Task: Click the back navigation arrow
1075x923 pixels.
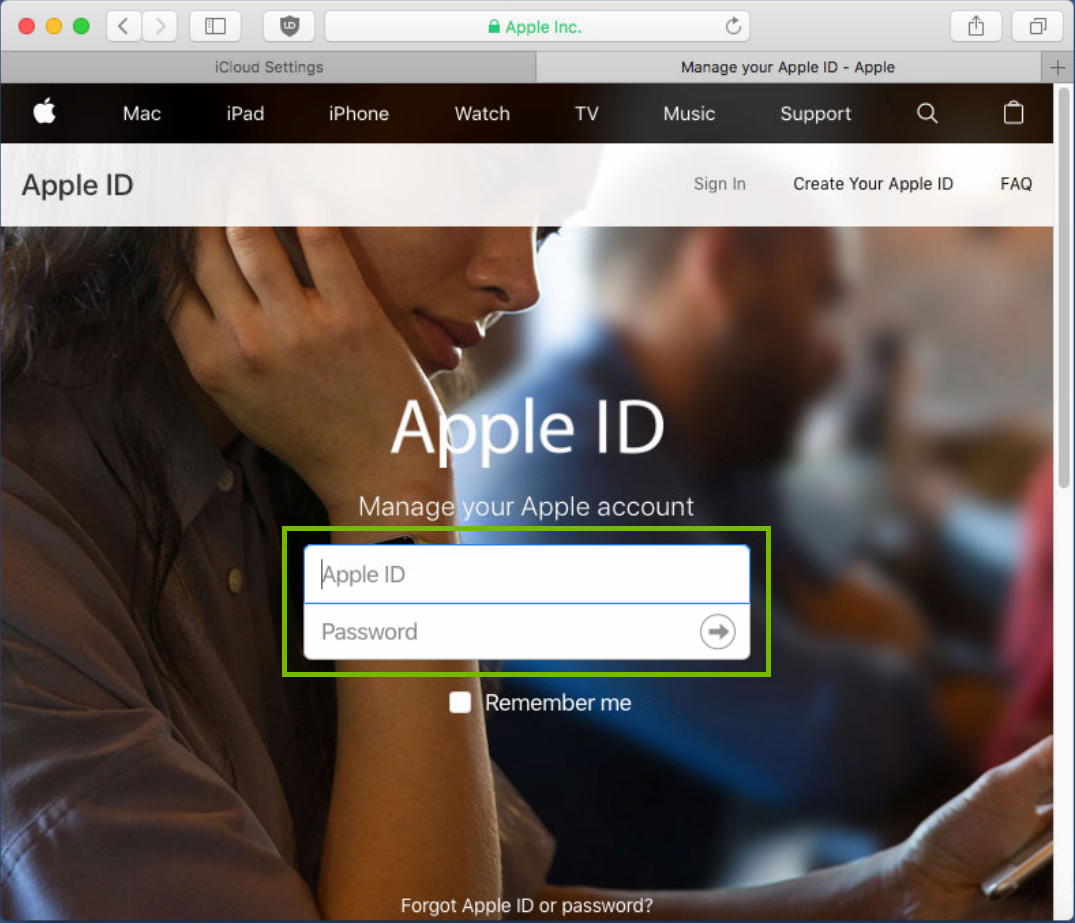Action: coord(124,27)
